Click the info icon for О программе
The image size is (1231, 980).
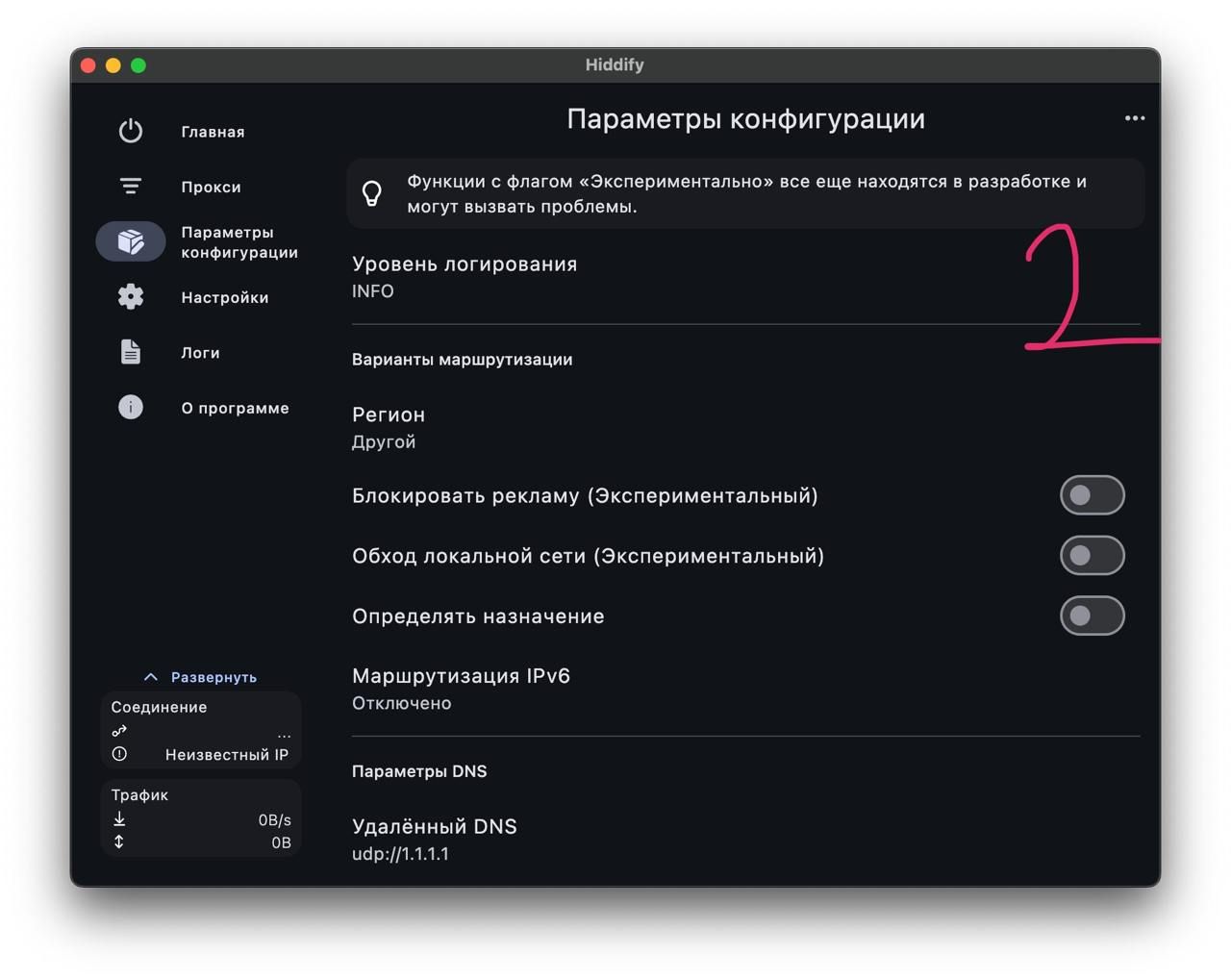pyautogui.click(x=131, y=407)
